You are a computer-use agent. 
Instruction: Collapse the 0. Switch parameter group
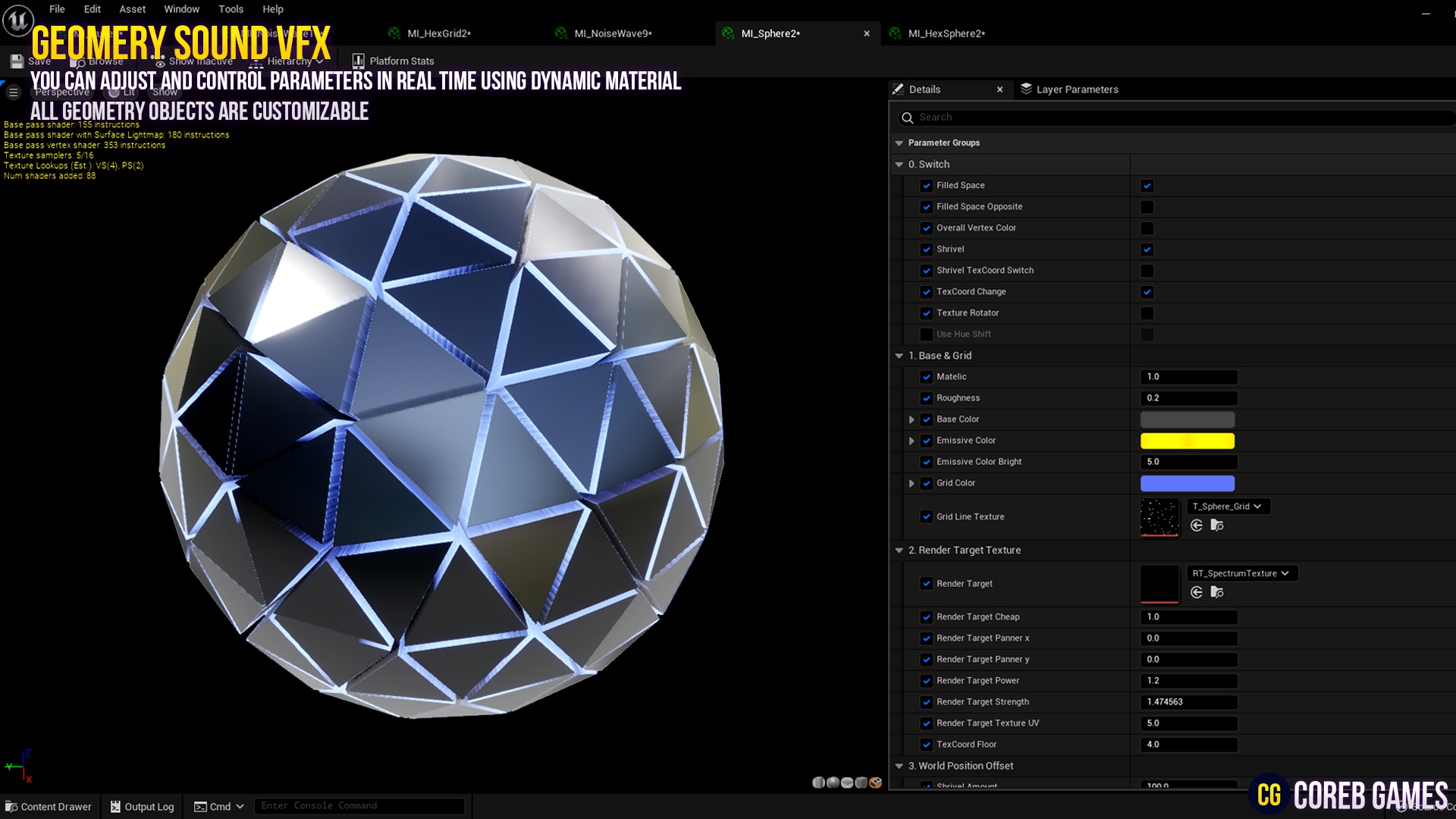899,164
